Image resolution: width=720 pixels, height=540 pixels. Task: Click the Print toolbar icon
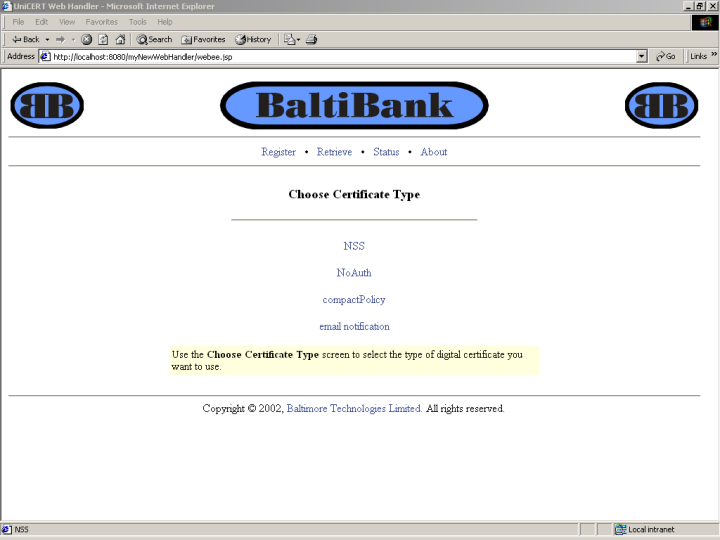311,39
